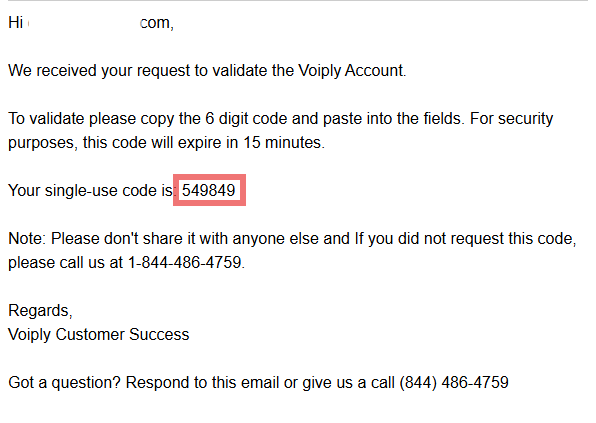Click the text Got a question?

pos(64,382)
